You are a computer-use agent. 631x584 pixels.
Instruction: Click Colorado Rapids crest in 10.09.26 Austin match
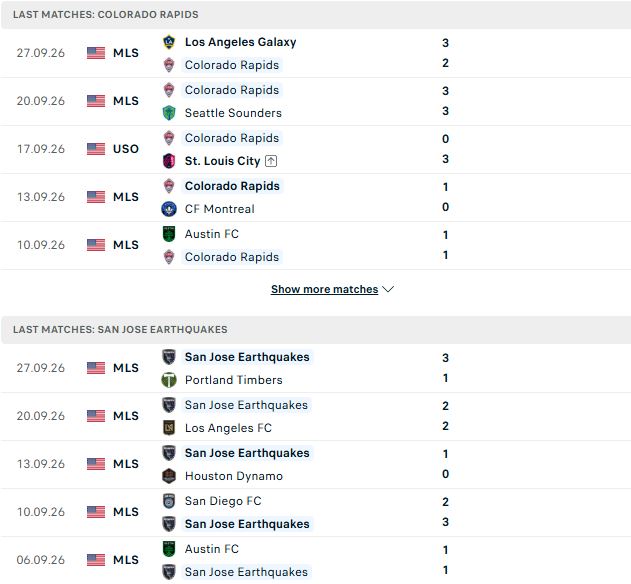tap(169, 257)
